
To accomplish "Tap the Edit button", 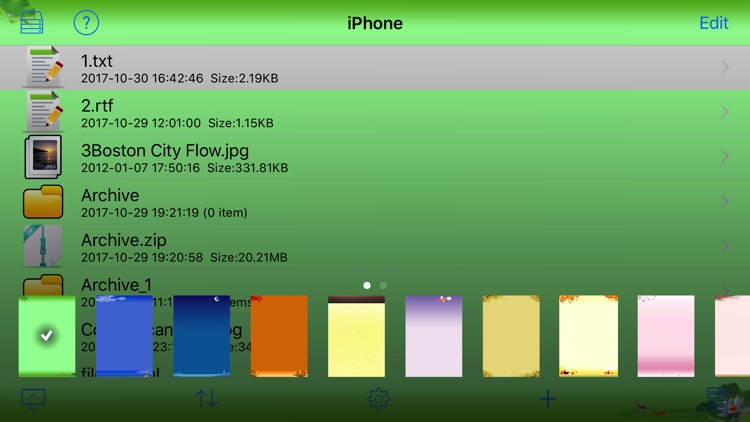I will pos(714,23).
